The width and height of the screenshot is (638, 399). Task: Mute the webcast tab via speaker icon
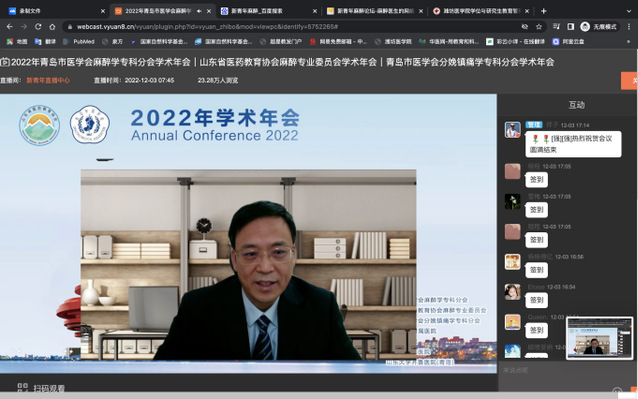[199, 11]
